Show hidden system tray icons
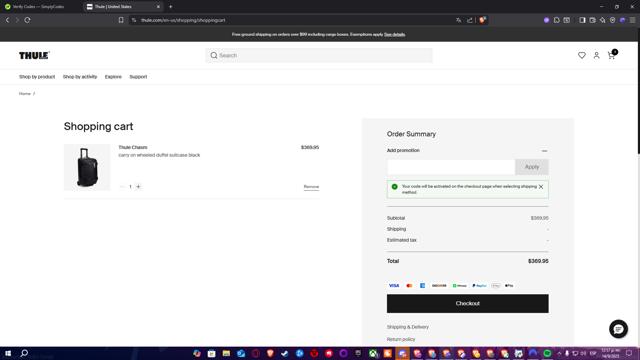 [x=559, y=353]
